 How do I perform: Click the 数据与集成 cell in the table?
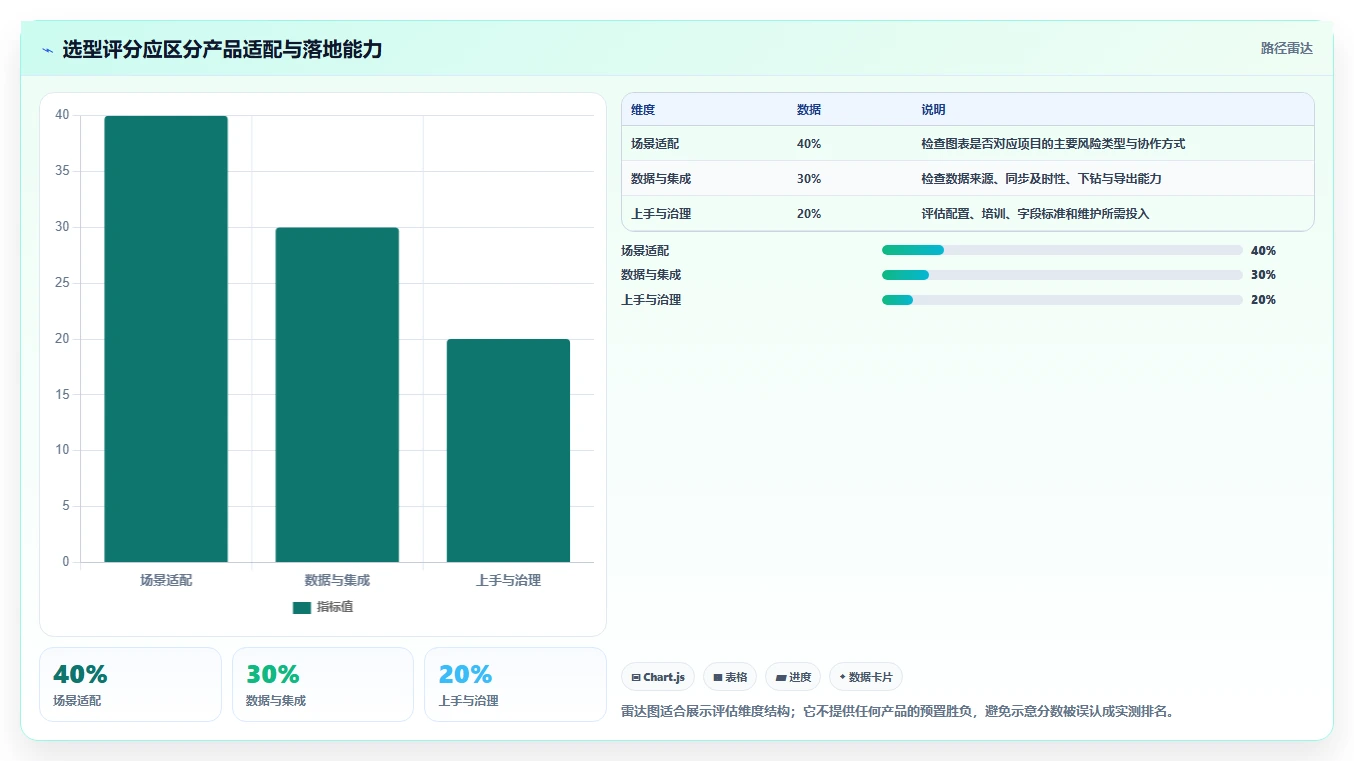click(x=661, y=179)
